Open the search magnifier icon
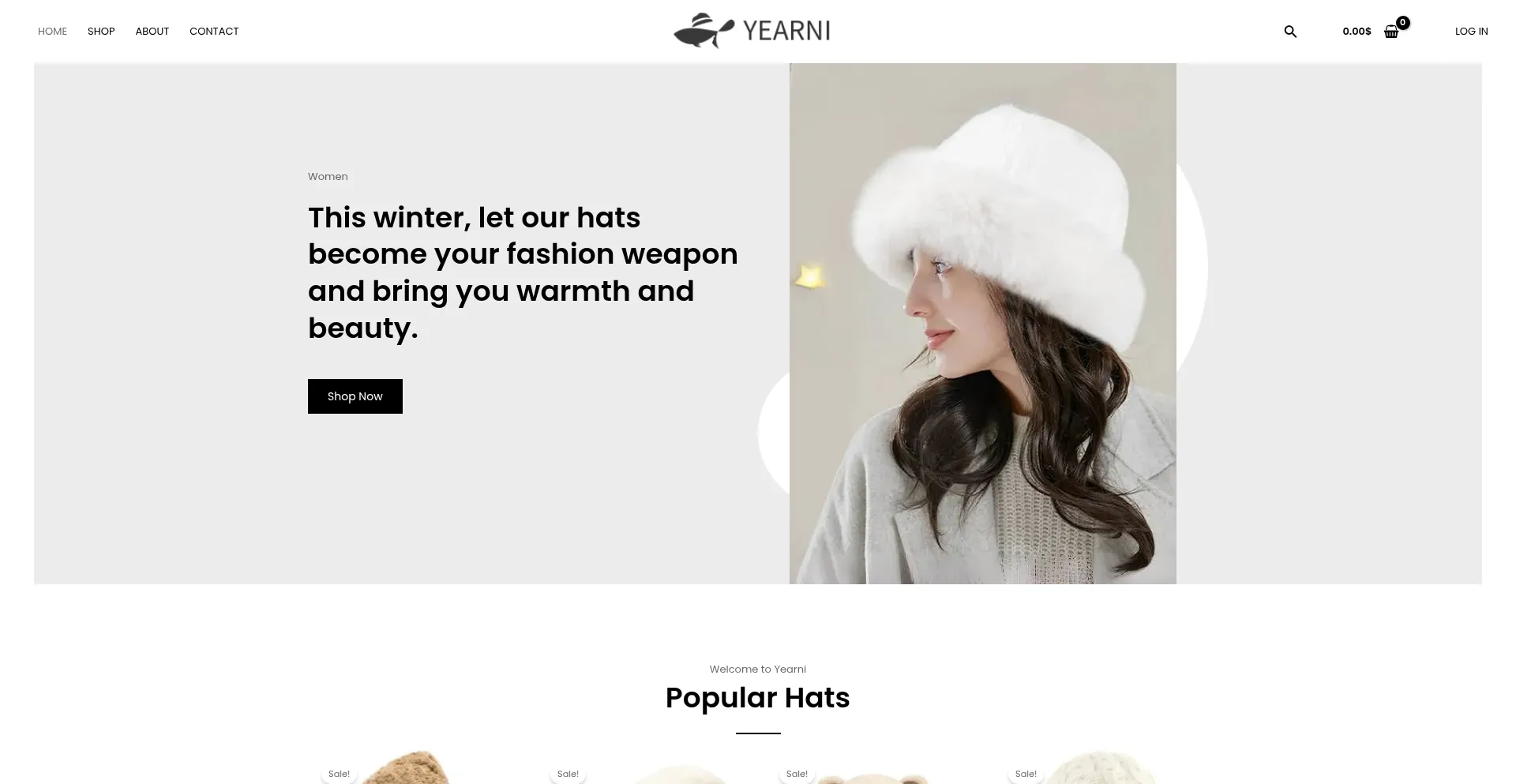 [x=1290, y=32]
